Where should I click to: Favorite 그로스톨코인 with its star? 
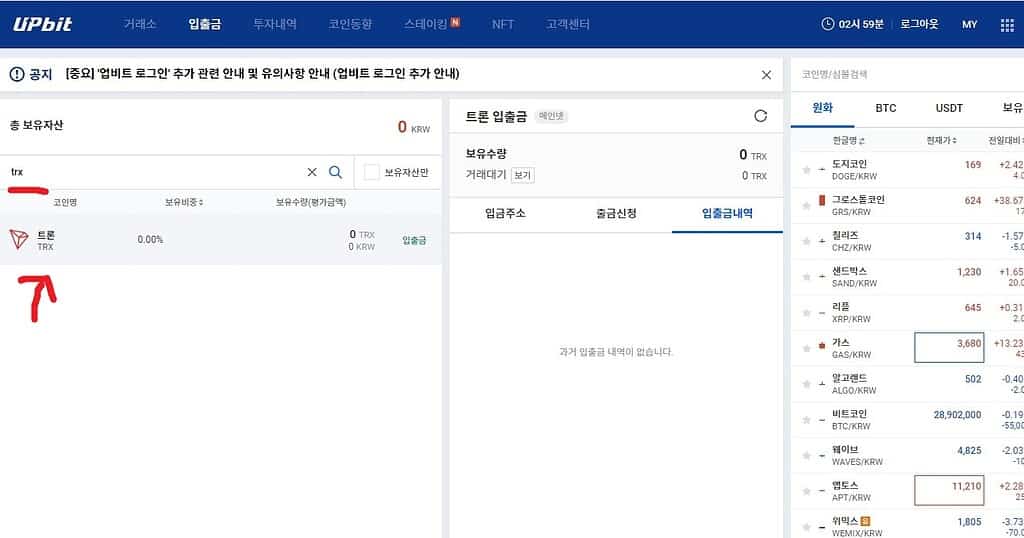807,206
